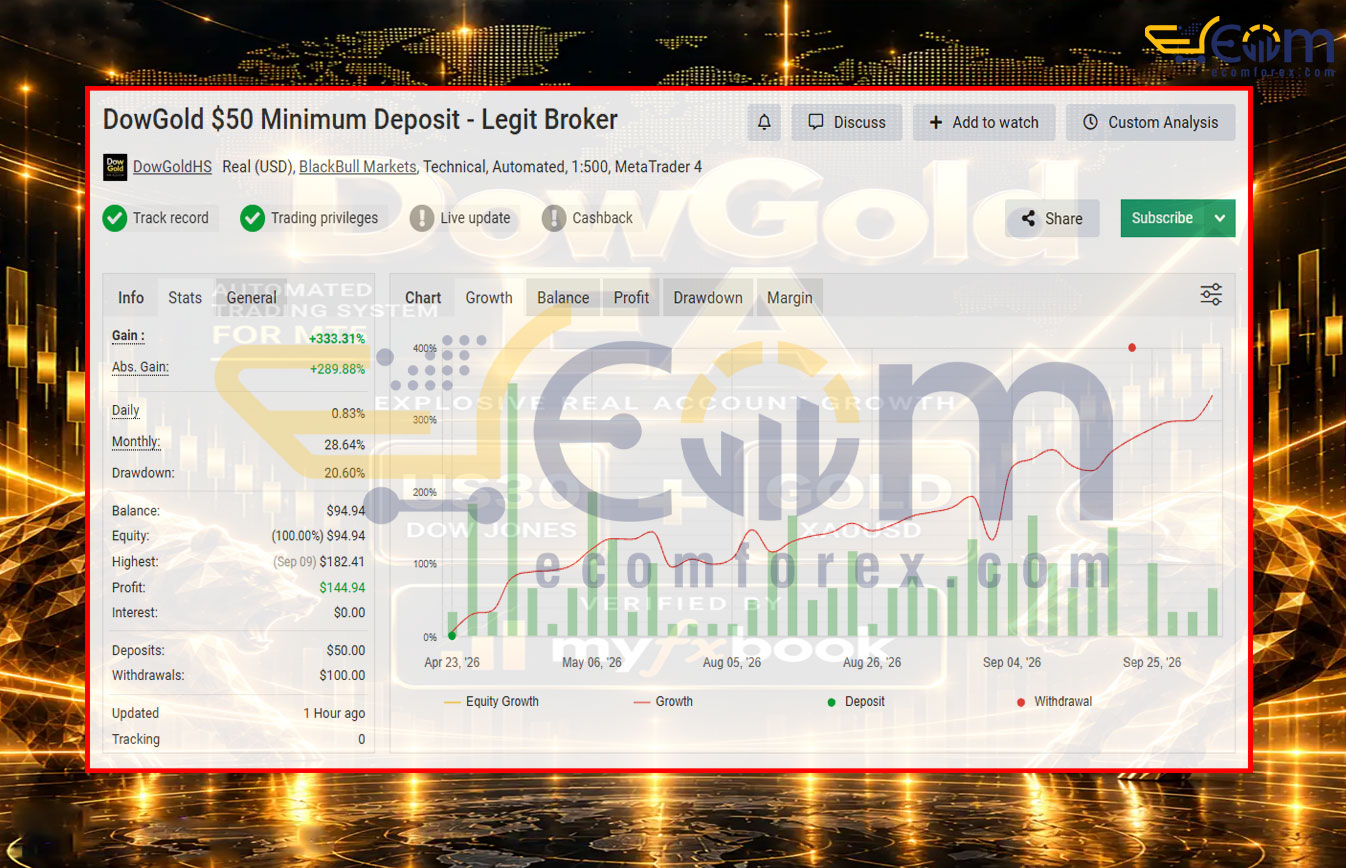This screenshot has width=1346, height=868.
Task: Click the notification bell icon
Action: tap(764, 123)
